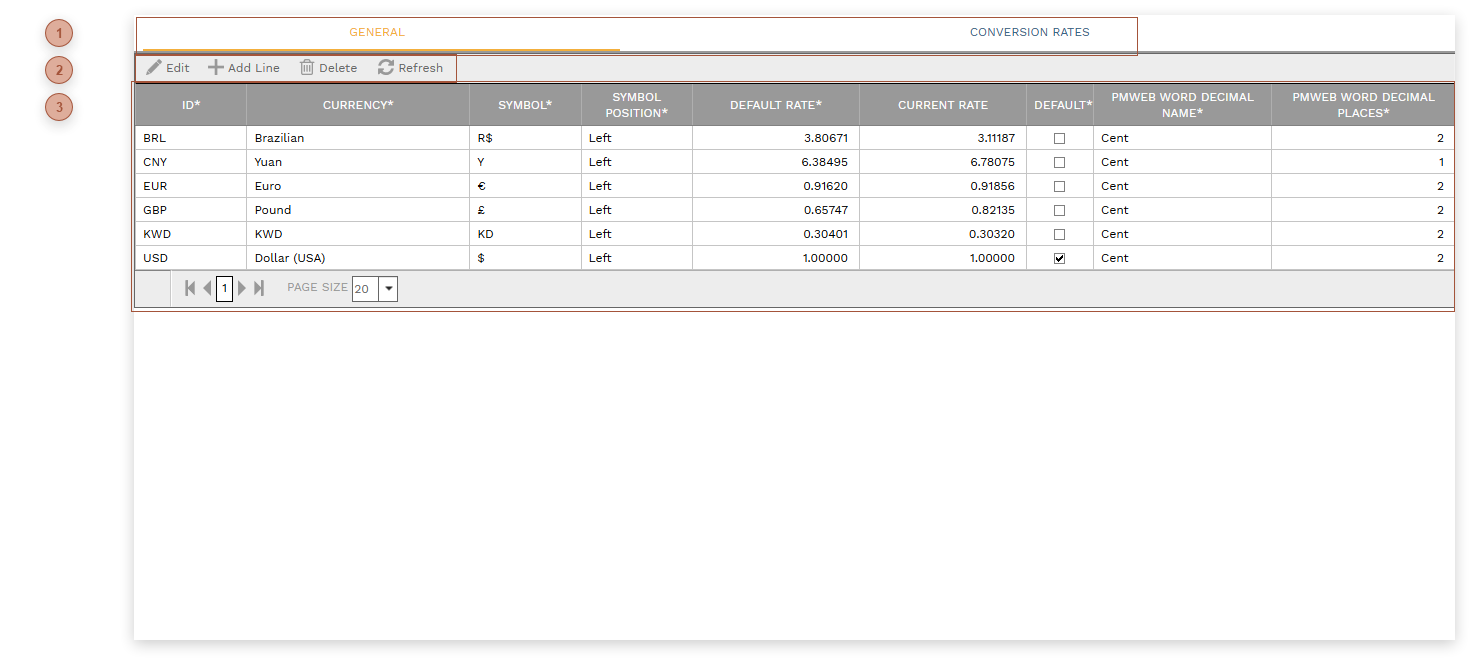Viewport: 1476px width, 663px height.
Task: Click the Add Line plus icon
Action: point(215,68)
